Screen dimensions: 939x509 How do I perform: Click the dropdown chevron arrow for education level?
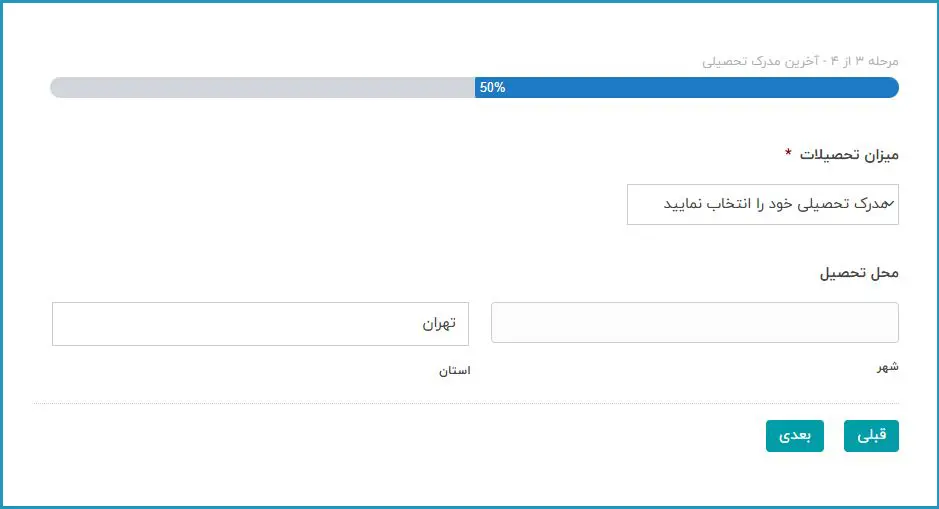click(890, 204)
